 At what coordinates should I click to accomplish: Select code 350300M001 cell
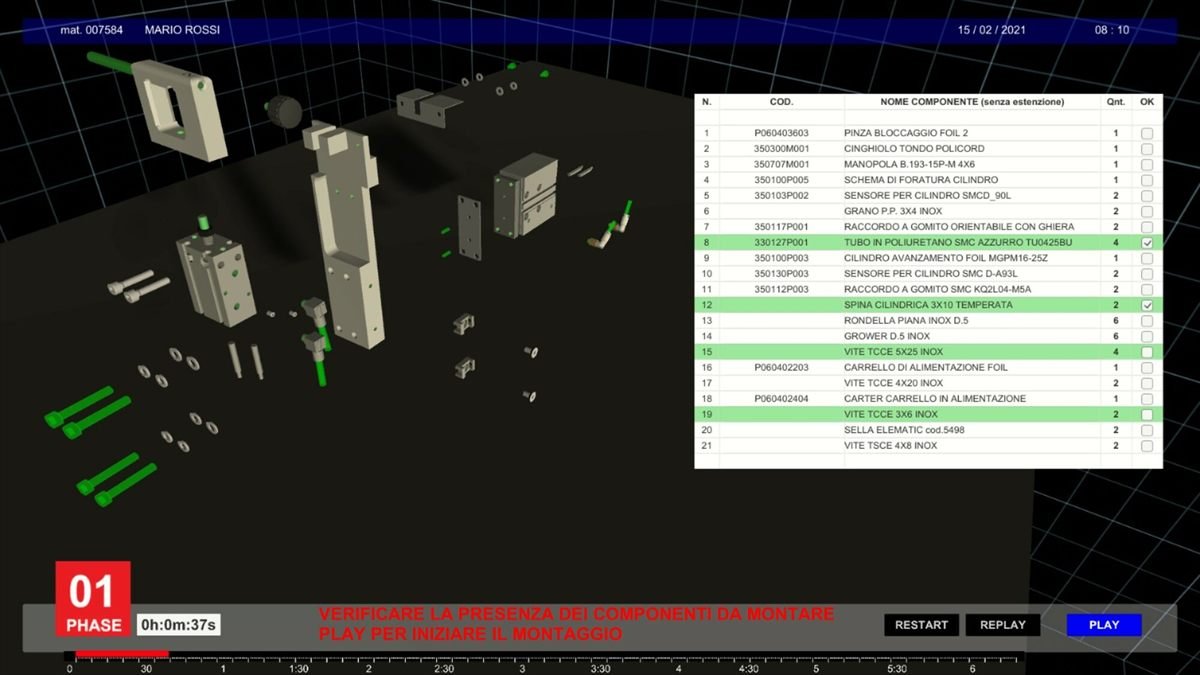coord(781,149)
